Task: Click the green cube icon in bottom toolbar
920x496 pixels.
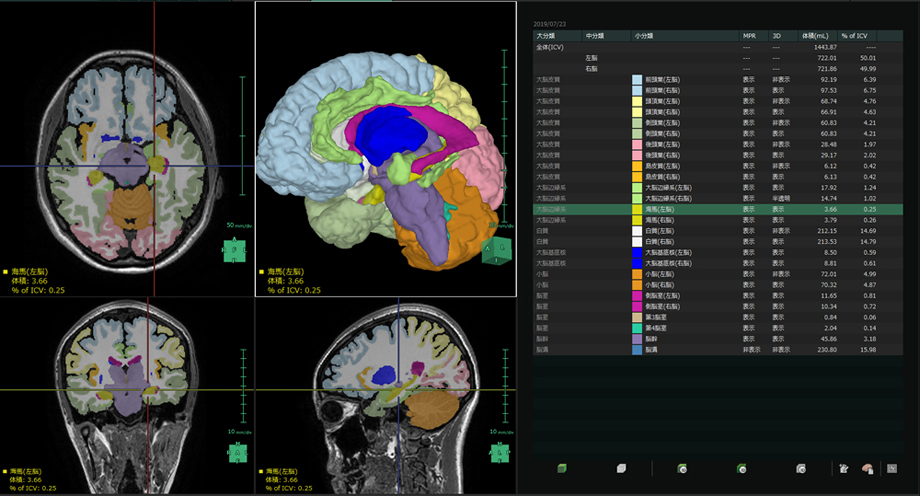Action: click(562, 468)
